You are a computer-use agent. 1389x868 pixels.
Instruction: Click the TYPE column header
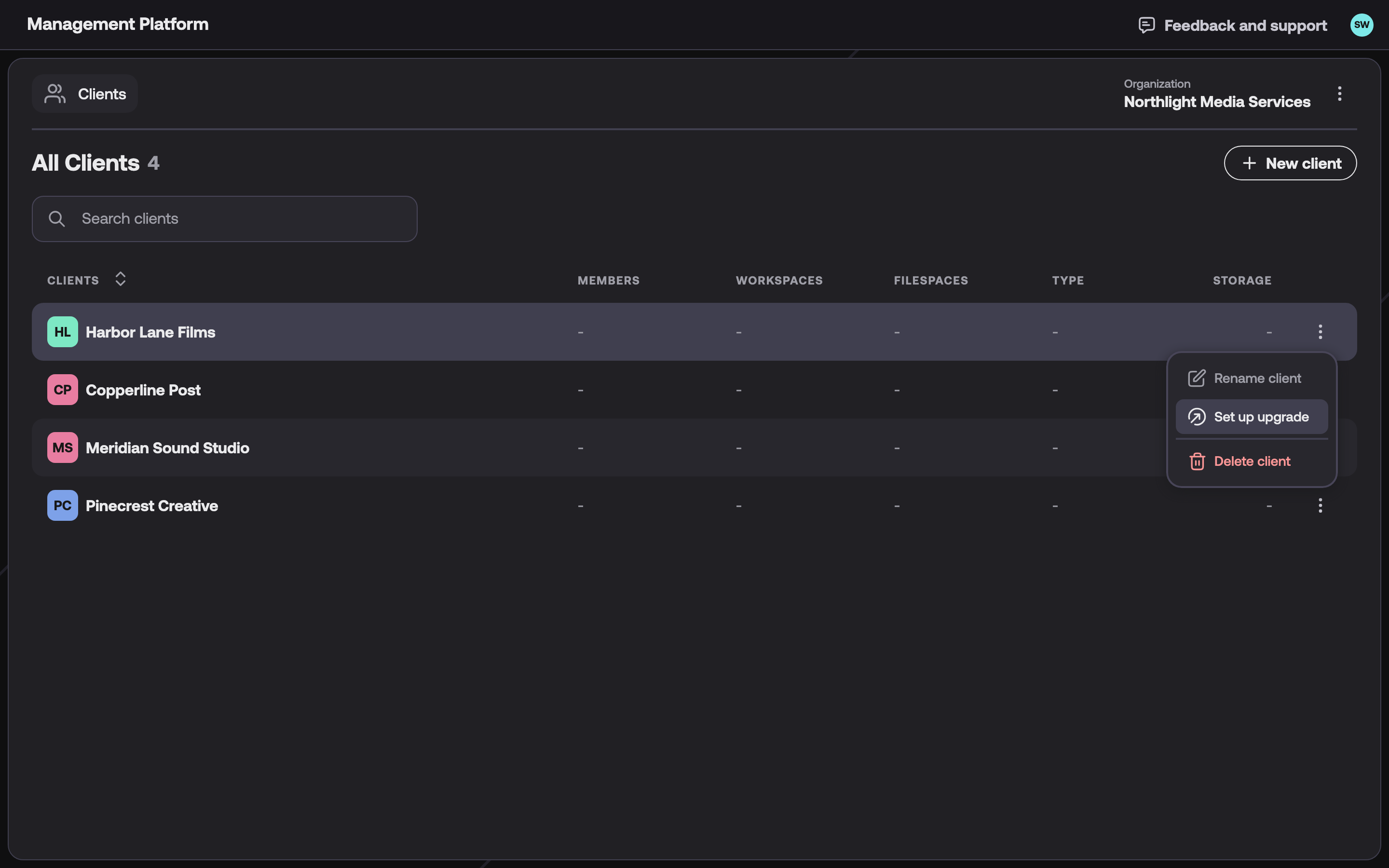click(x=1068, y=280)
